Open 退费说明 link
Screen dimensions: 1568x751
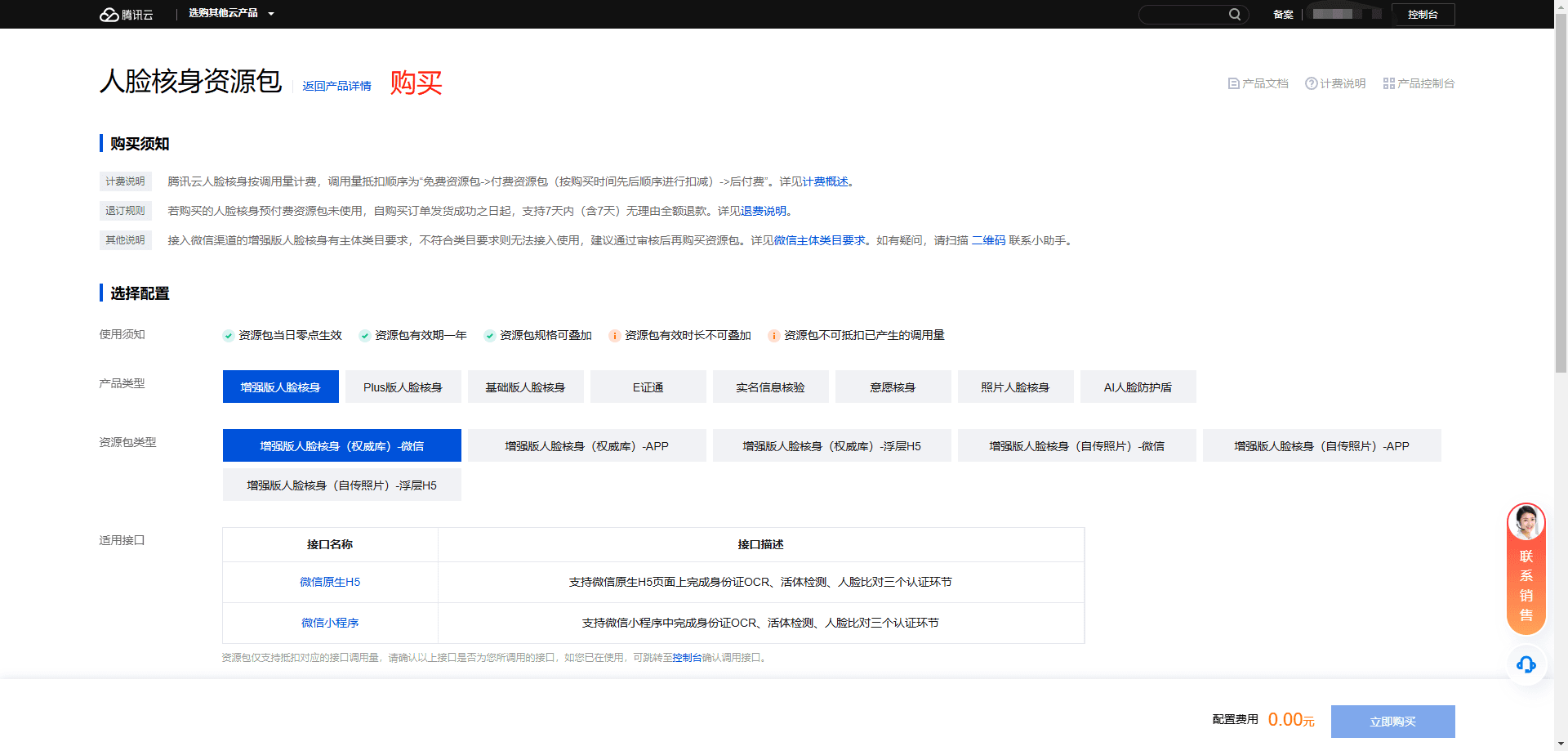tap(764, 211)
